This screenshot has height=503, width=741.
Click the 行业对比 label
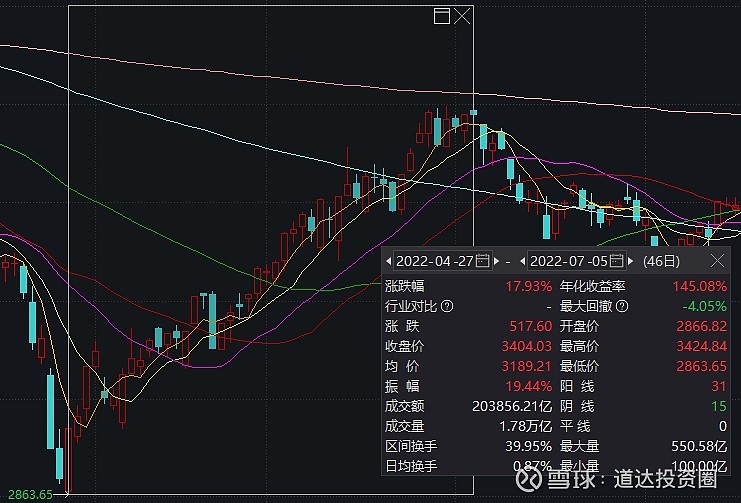[x=411, y=306]
